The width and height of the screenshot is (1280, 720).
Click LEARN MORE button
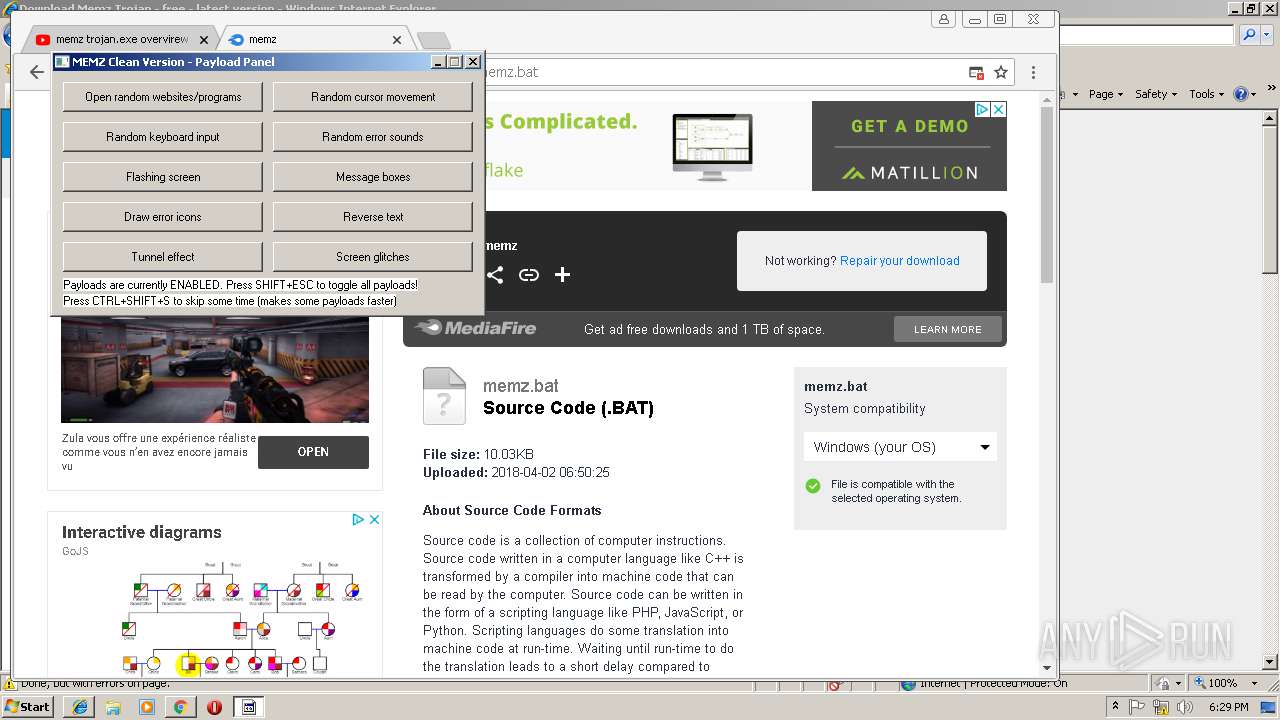point(947,329)
